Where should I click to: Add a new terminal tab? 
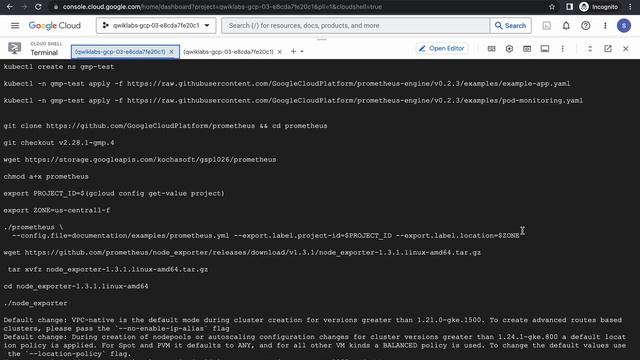tap(293, 51)
